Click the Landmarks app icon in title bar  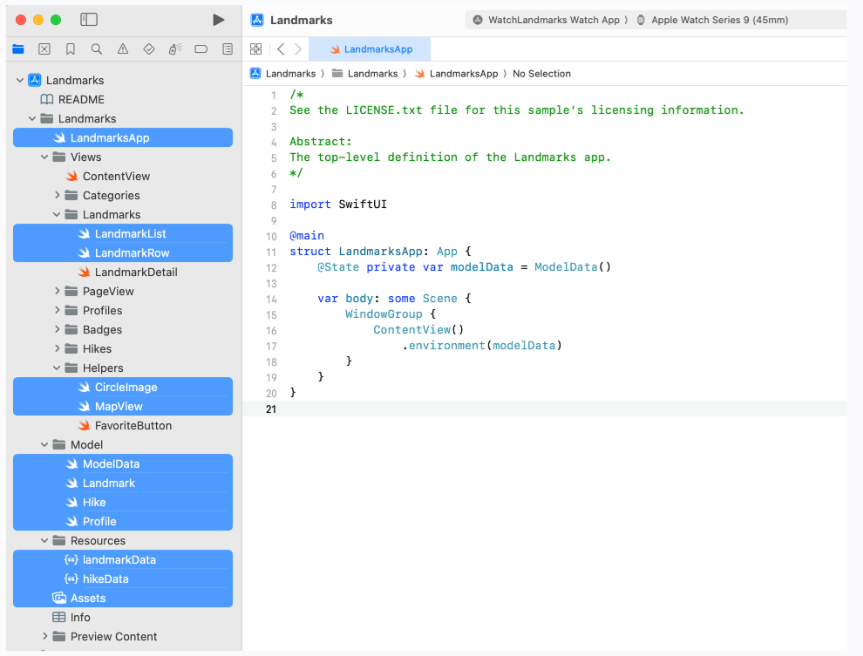[x=257, y=20]
